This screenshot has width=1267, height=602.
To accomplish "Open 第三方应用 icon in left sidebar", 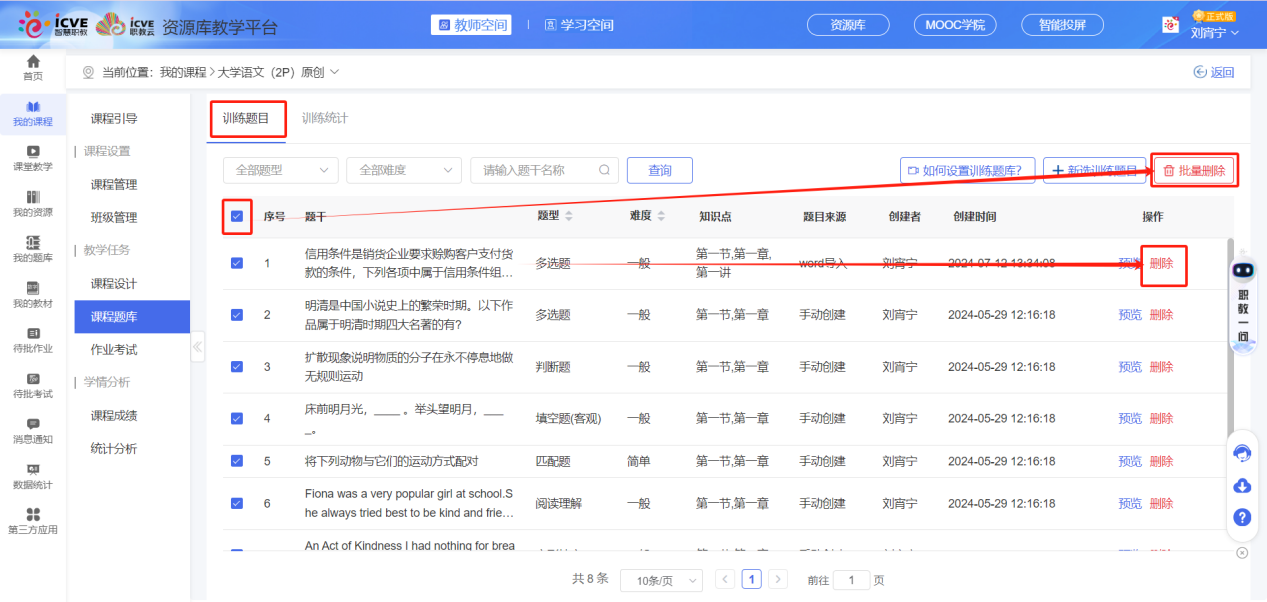I will [x=33, y=515].
